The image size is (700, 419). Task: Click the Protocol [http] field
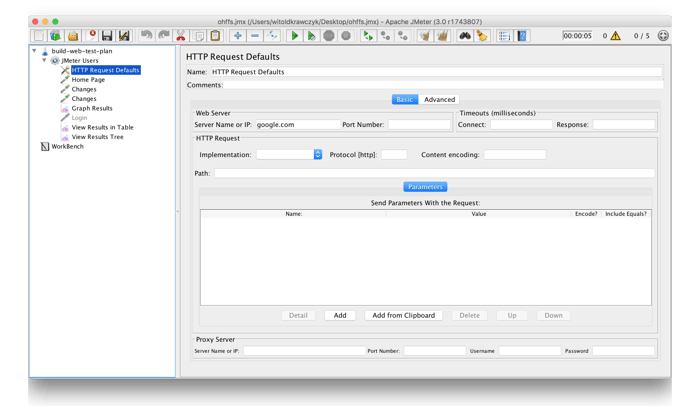click(394, 154)
